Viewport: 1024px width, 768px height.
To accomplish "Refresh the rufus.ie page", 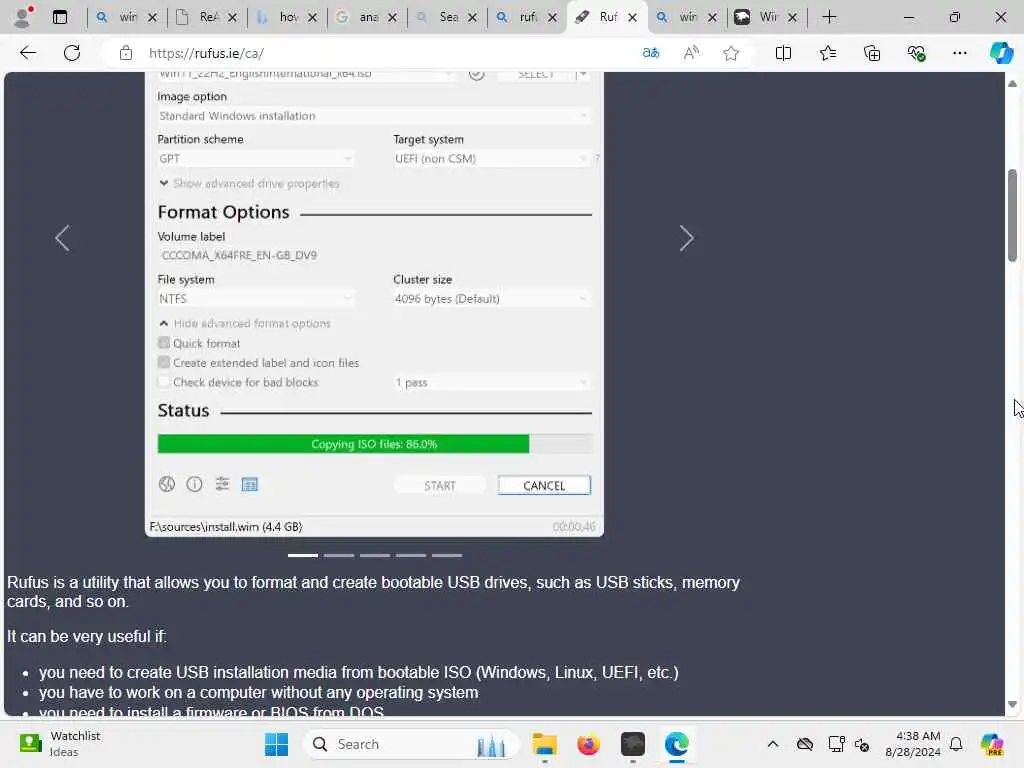I will click(x=72, y=53).
